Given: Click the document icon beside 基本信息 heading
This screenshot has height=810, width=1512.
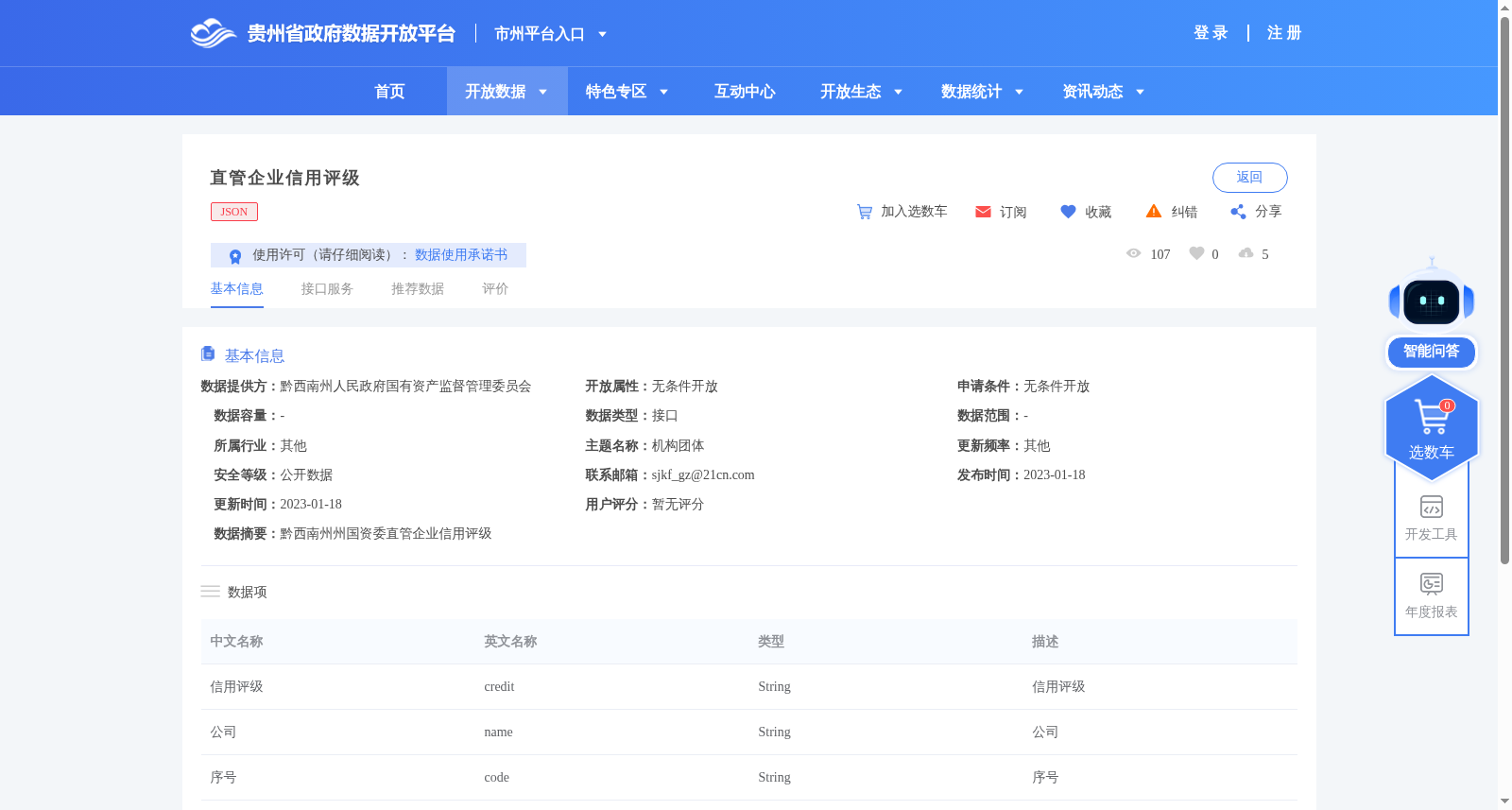Looking at the screenshot, I should point(208,353).
